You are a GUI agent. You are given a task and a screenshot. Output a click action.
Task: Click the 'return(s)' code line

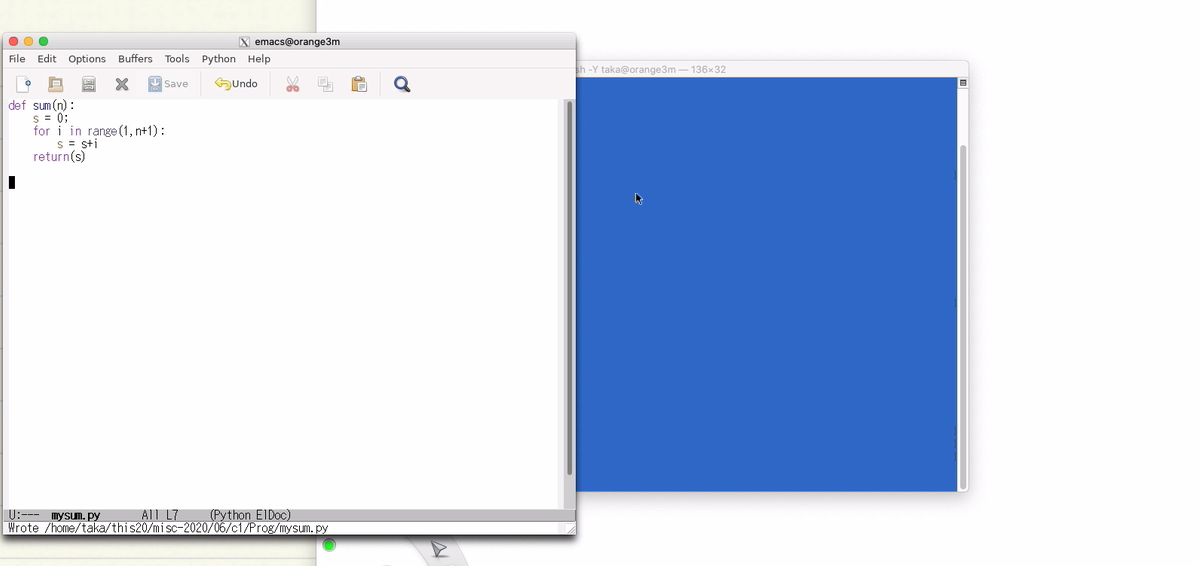tap(59, 157)
